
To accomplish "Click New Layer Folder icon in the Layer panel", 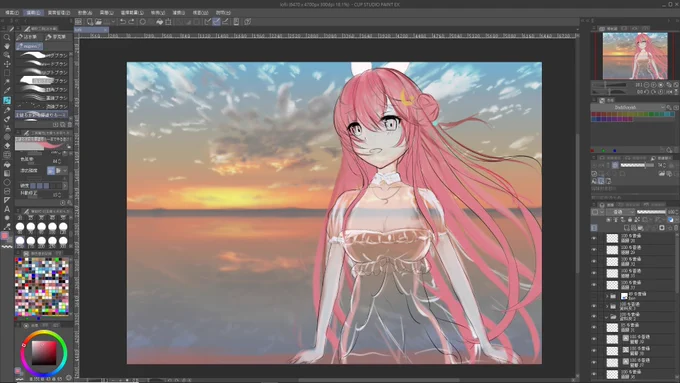I will [641, 228].
